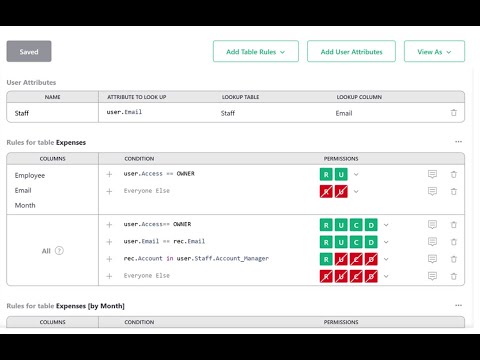Viewport: 480px width, 360px height.
Task: Show help for All columns
Action: click(x=59, y=251)
